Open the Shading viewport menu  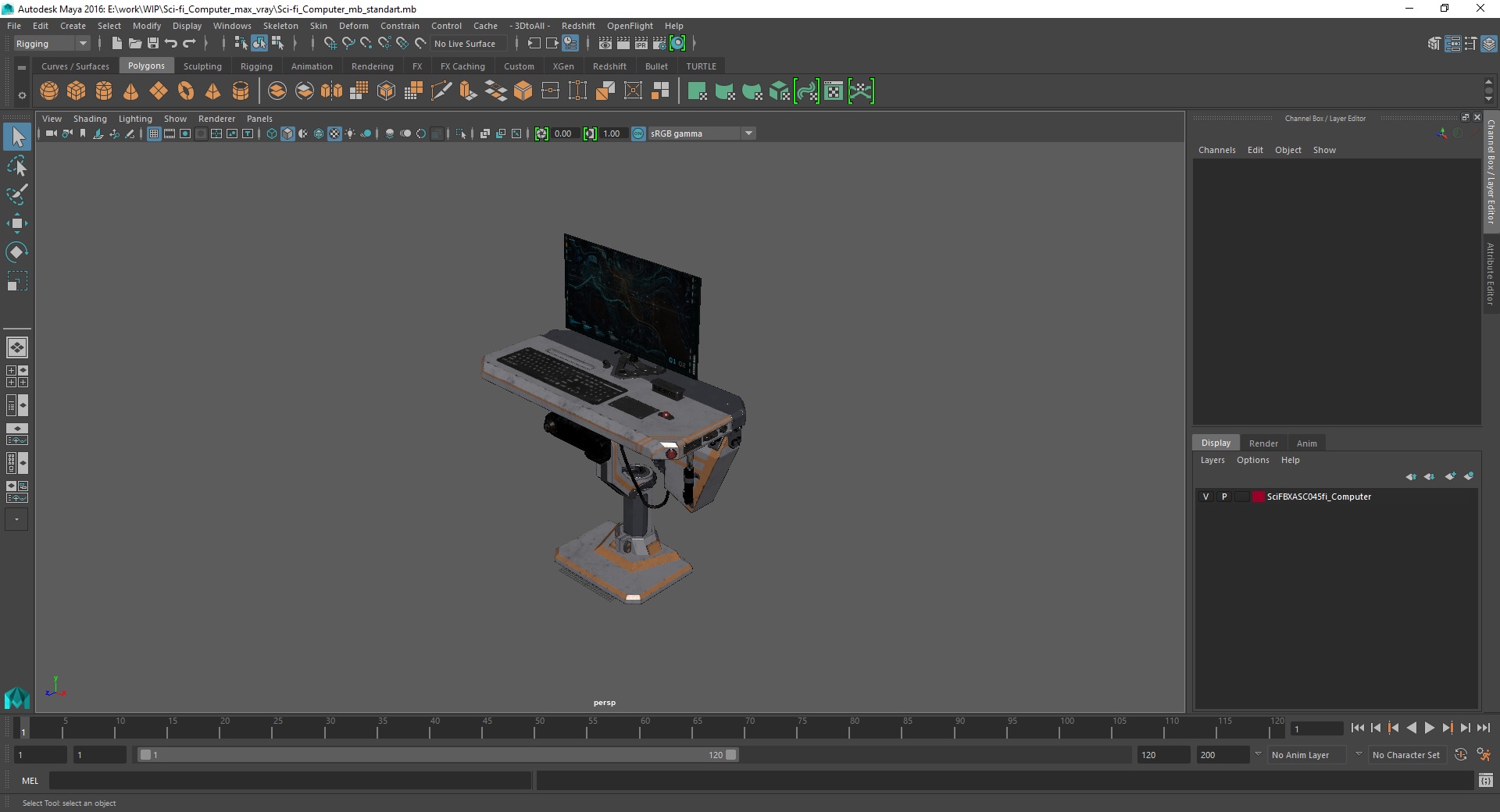(x=90, y=119)
